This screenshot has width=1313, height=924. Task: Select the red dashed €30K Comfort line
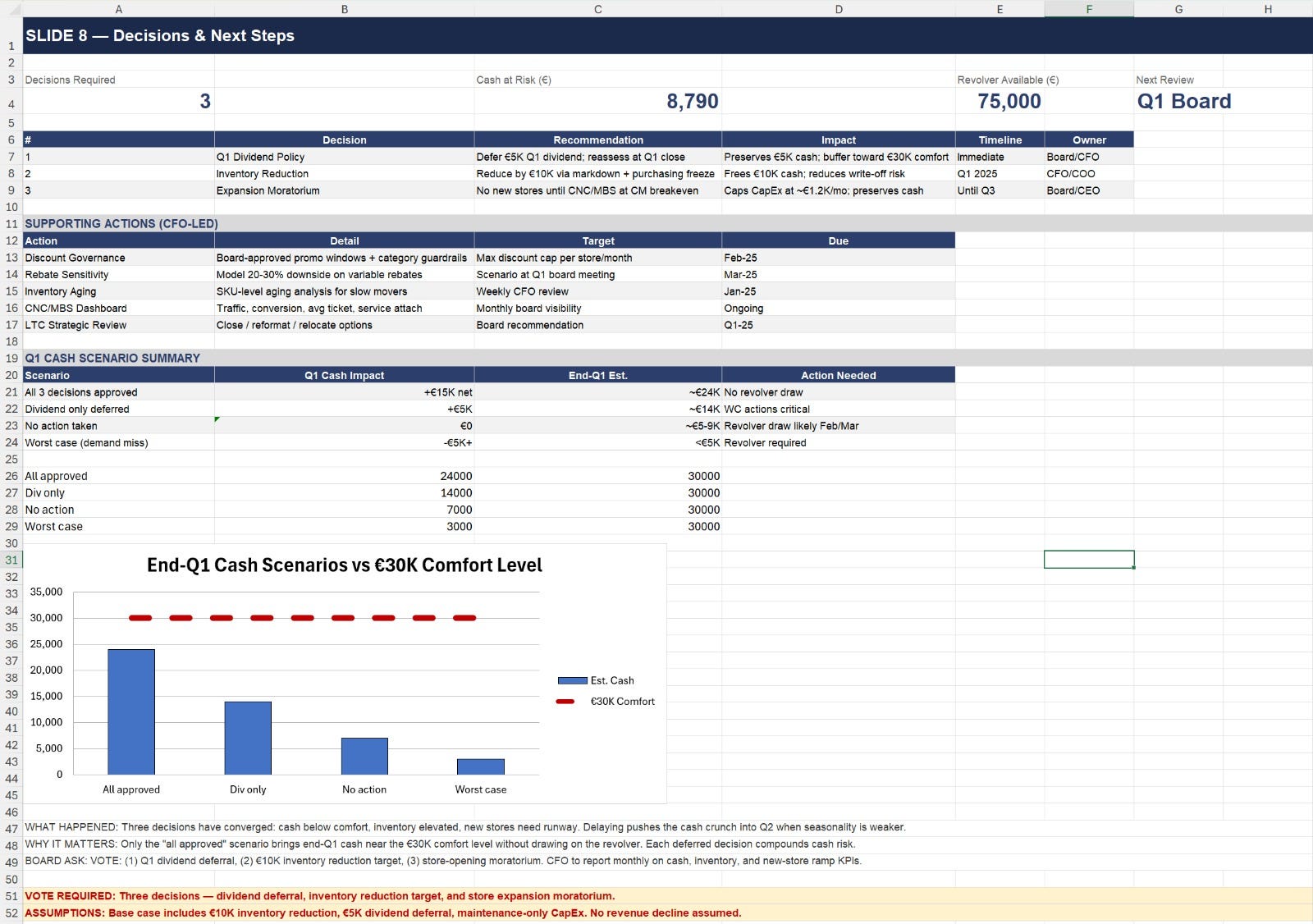point(303,618)
